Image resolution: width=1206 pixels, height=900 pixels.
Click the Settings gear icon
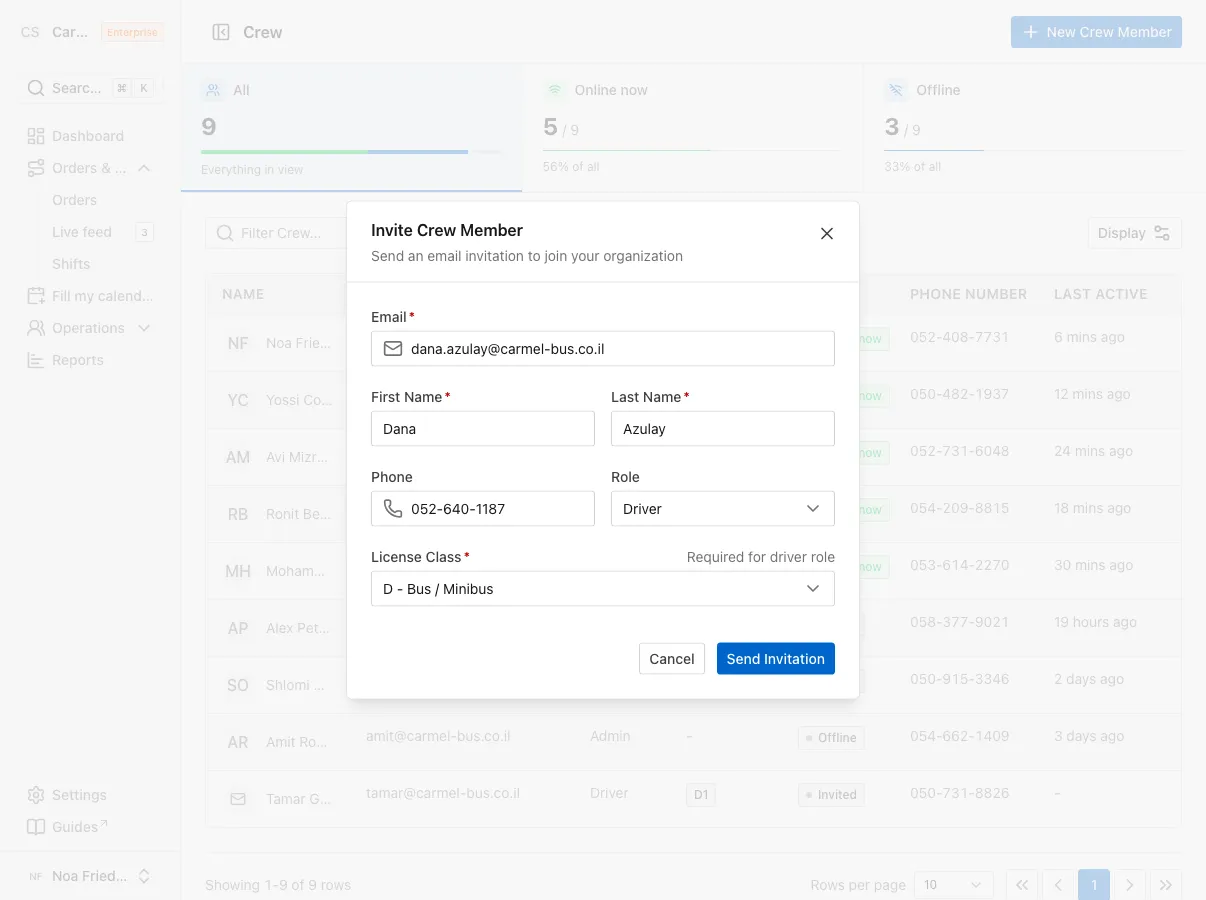pyautogui.click(x=36, y=795)
